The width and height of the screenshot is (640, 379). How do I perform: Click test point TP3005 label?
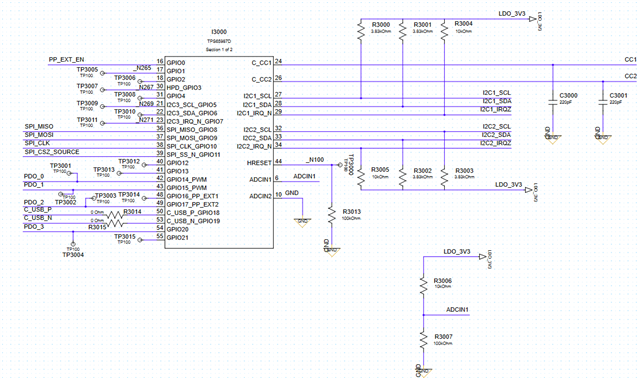coord(87,70)
